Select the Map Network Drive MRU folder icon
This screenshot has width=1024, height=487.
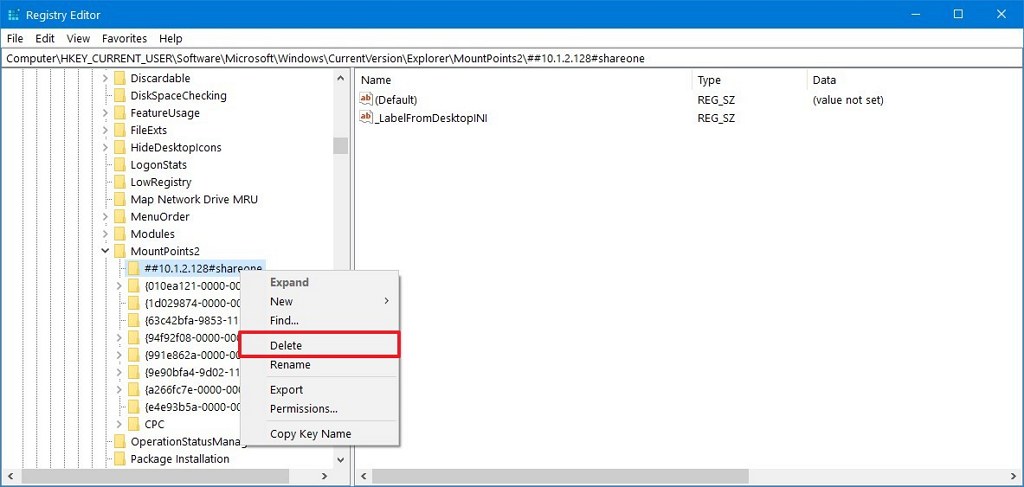point(120,199)
